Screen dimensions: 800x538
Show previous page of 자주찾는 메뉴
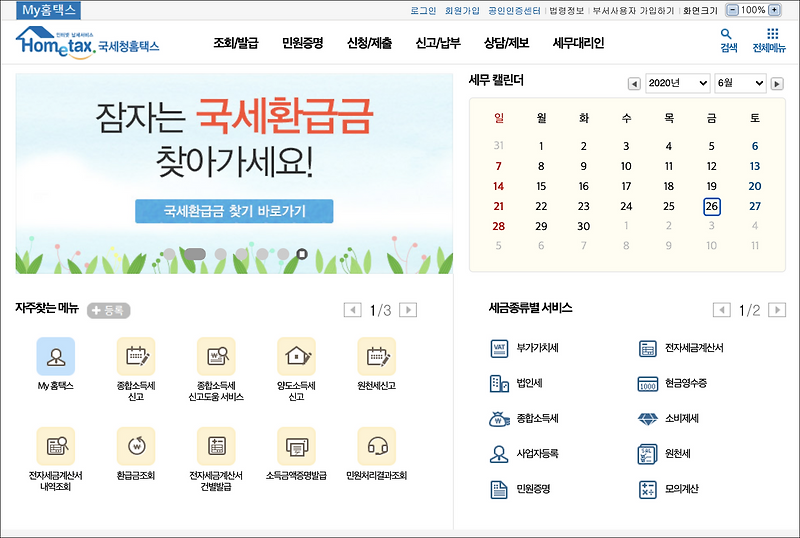[x=353, y=310]
